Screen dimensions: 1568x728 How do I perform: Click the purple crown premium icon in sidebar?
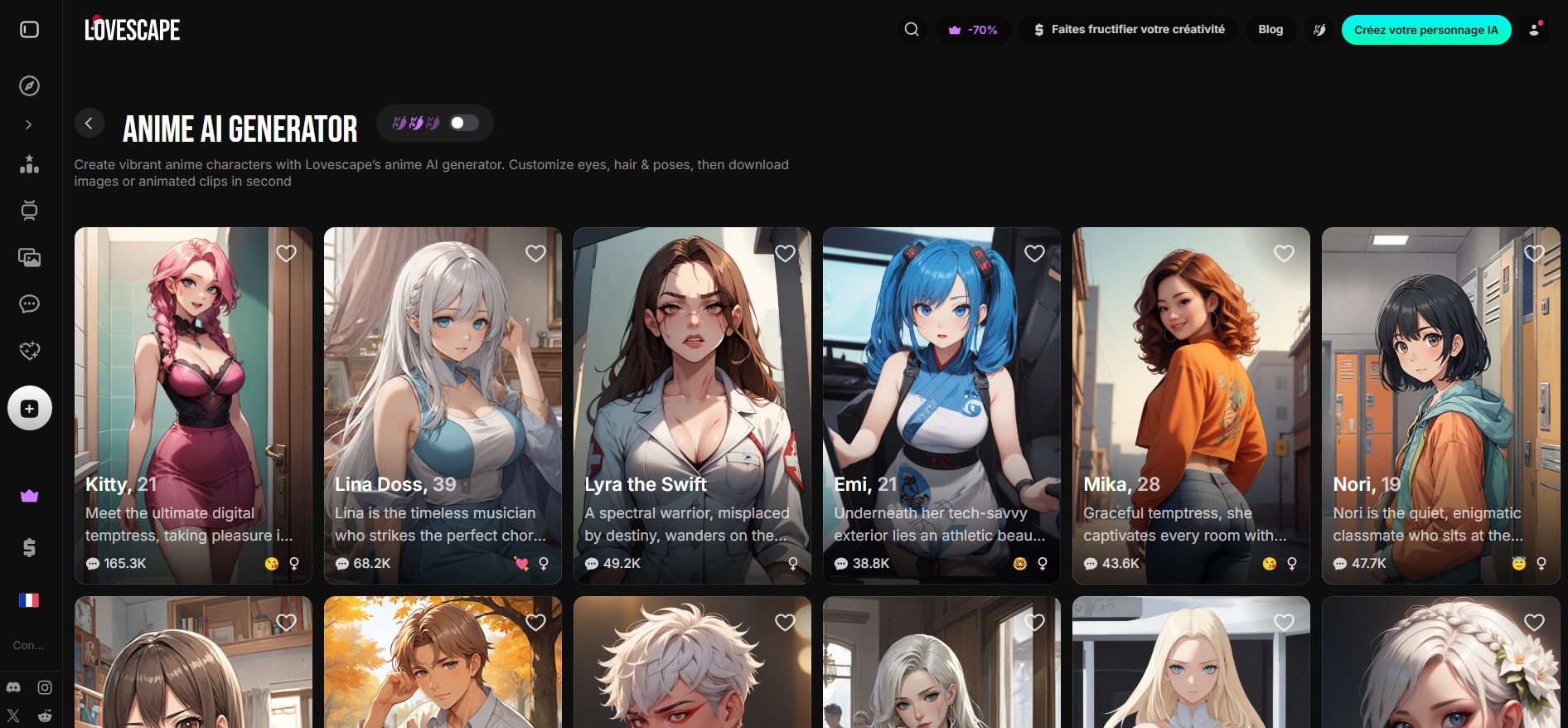(x=29, y=496)
